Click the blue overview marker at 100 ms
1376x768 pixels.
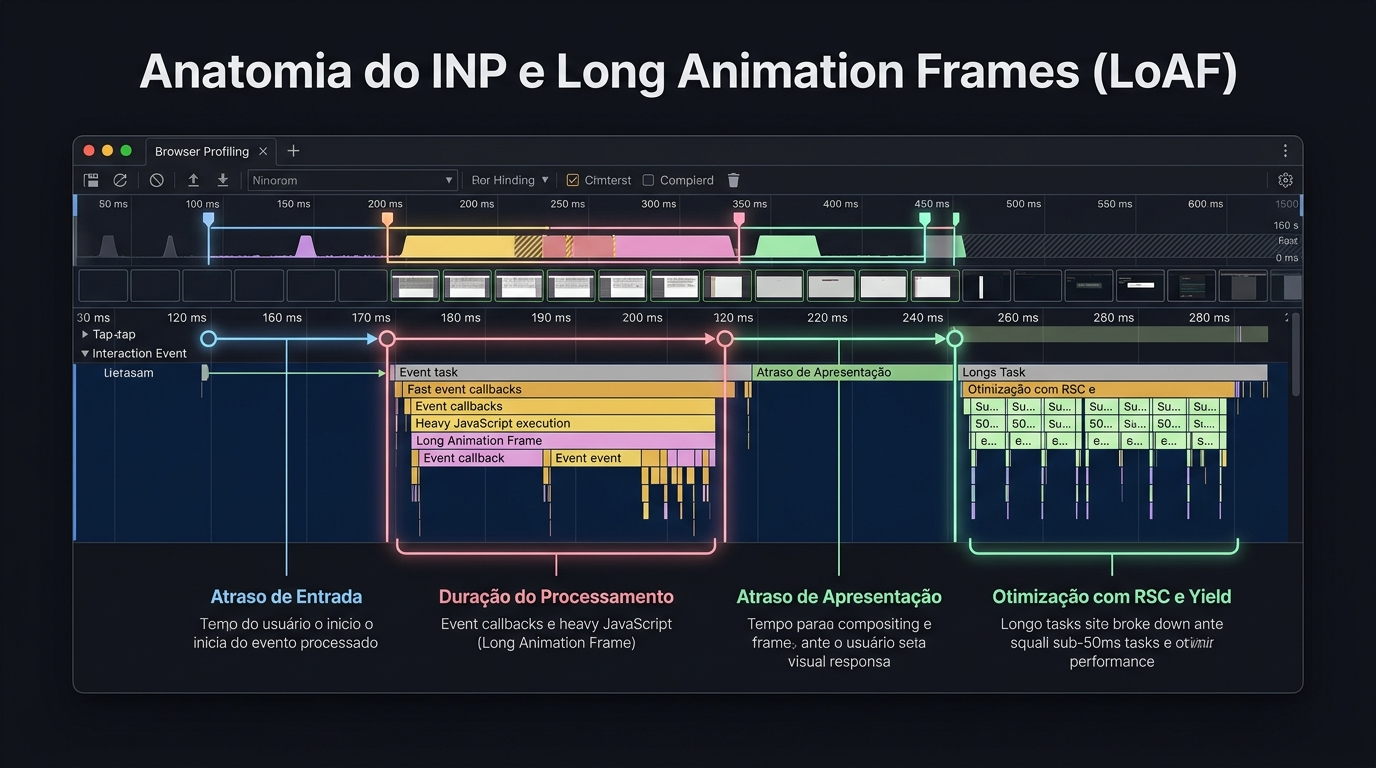pos(208,219)
